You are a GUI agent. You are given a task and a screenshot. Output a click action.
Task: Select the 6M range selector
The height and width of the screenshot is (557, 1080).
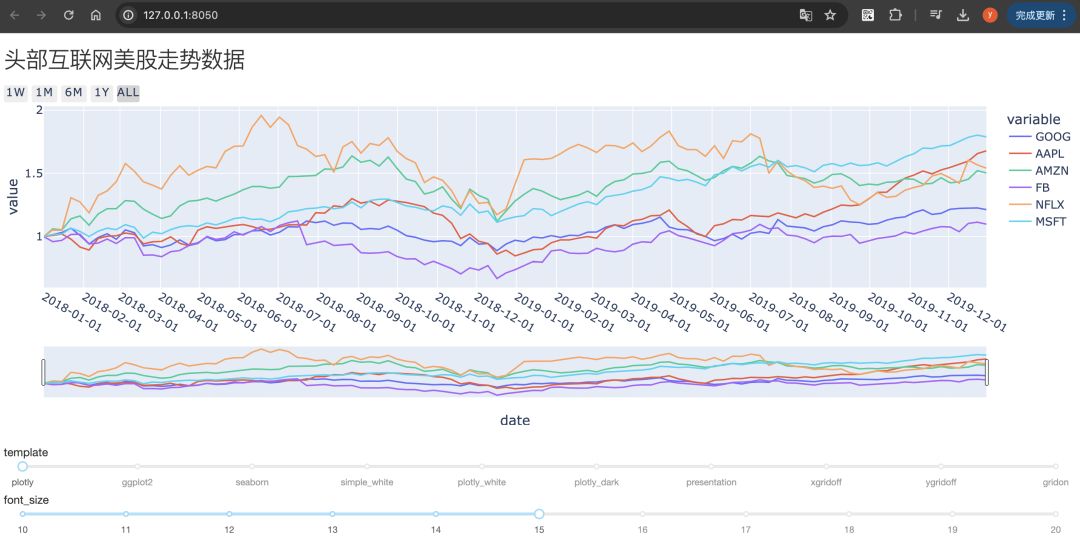coord(73,93)
